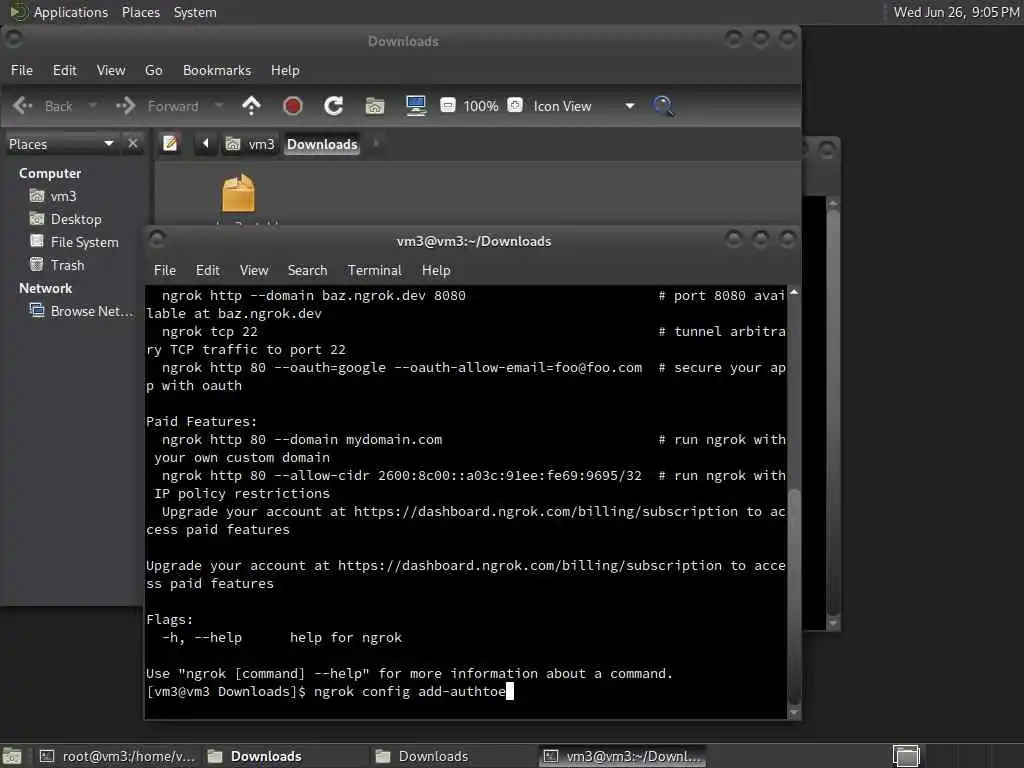Stop loading with the red stop icon

coord(293,106)
